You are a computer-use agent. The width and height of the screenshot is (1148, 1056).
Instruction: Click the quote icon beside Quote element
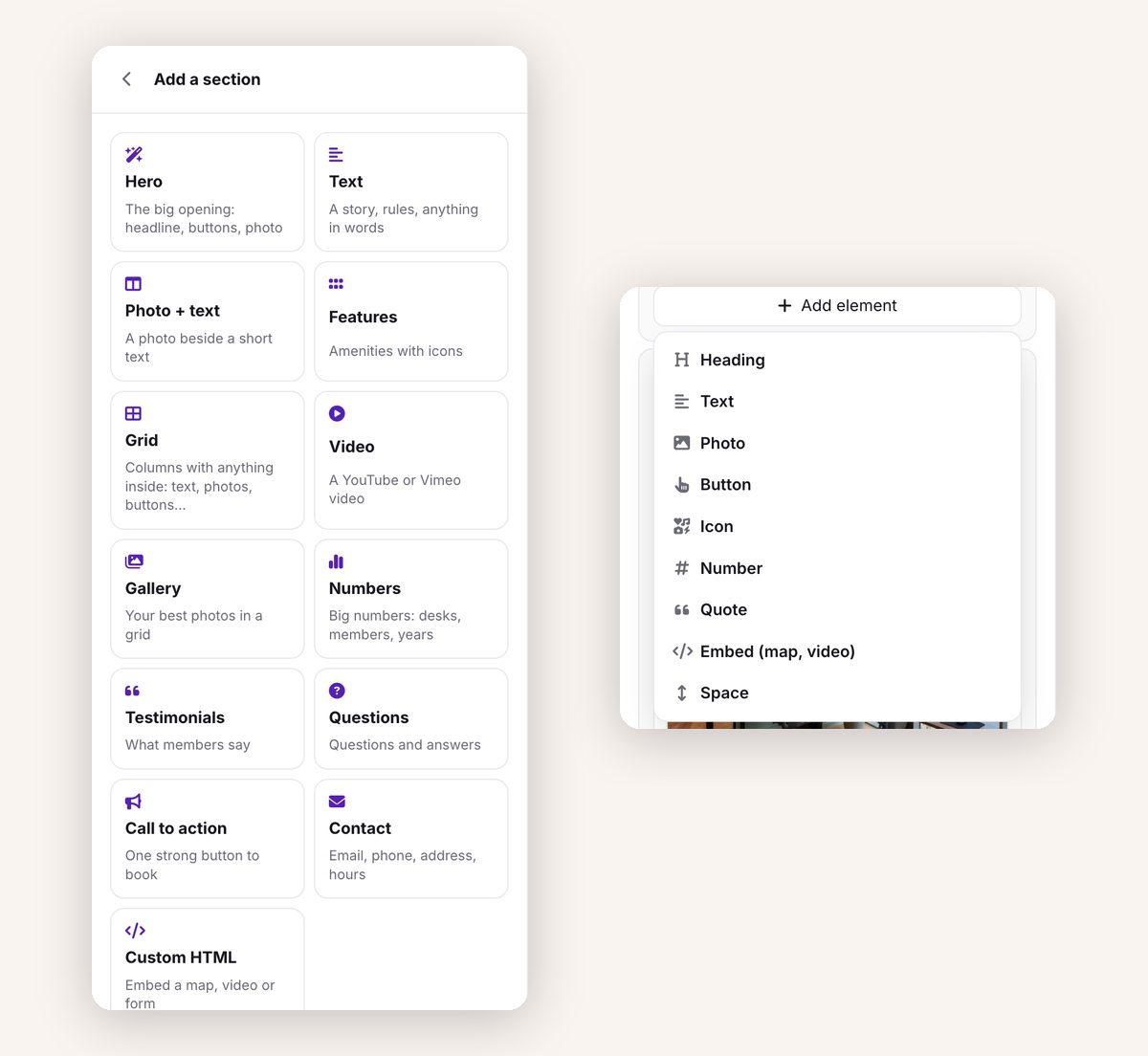(681, 609)
